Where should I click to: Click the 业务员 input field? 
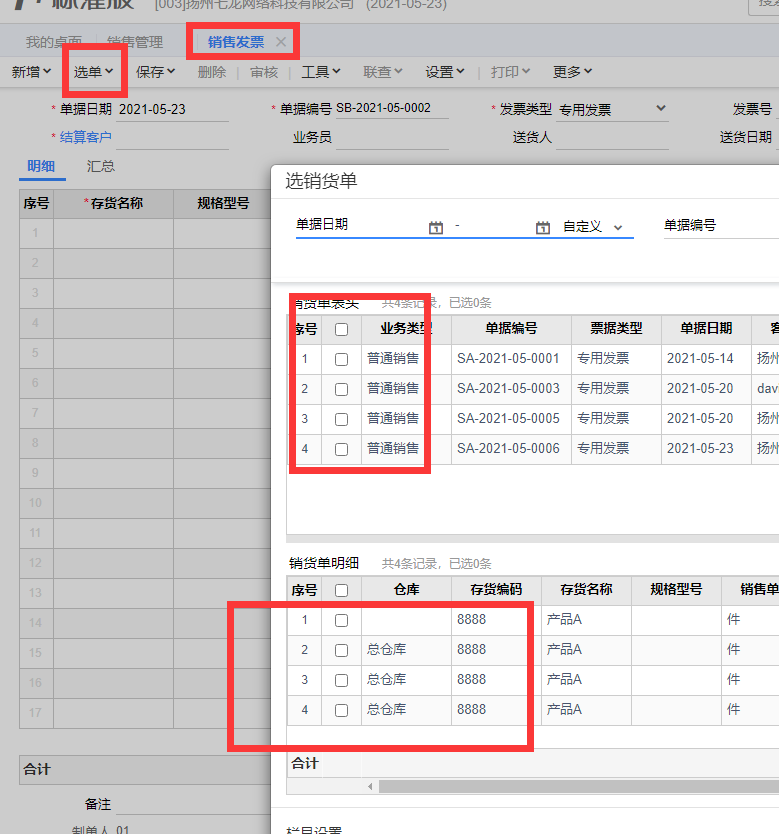(x=392, y=138)
